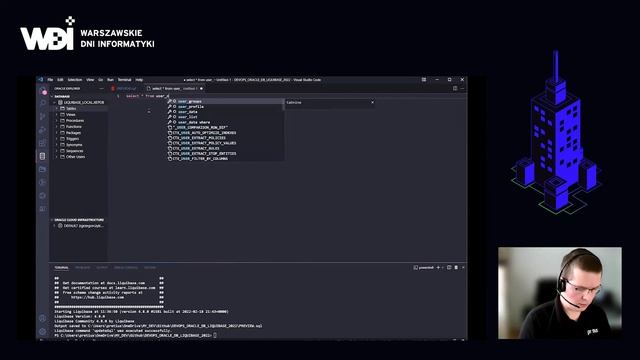Expand the DEFAULT cloud profile node
Viewport: 640px width, 360px height.
54,226
